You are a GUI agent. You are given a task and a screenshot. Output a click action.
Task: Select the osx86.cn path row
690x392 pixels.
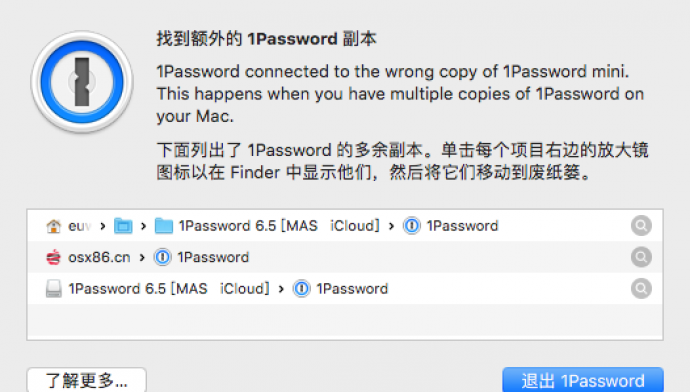(x=345, y=257)
